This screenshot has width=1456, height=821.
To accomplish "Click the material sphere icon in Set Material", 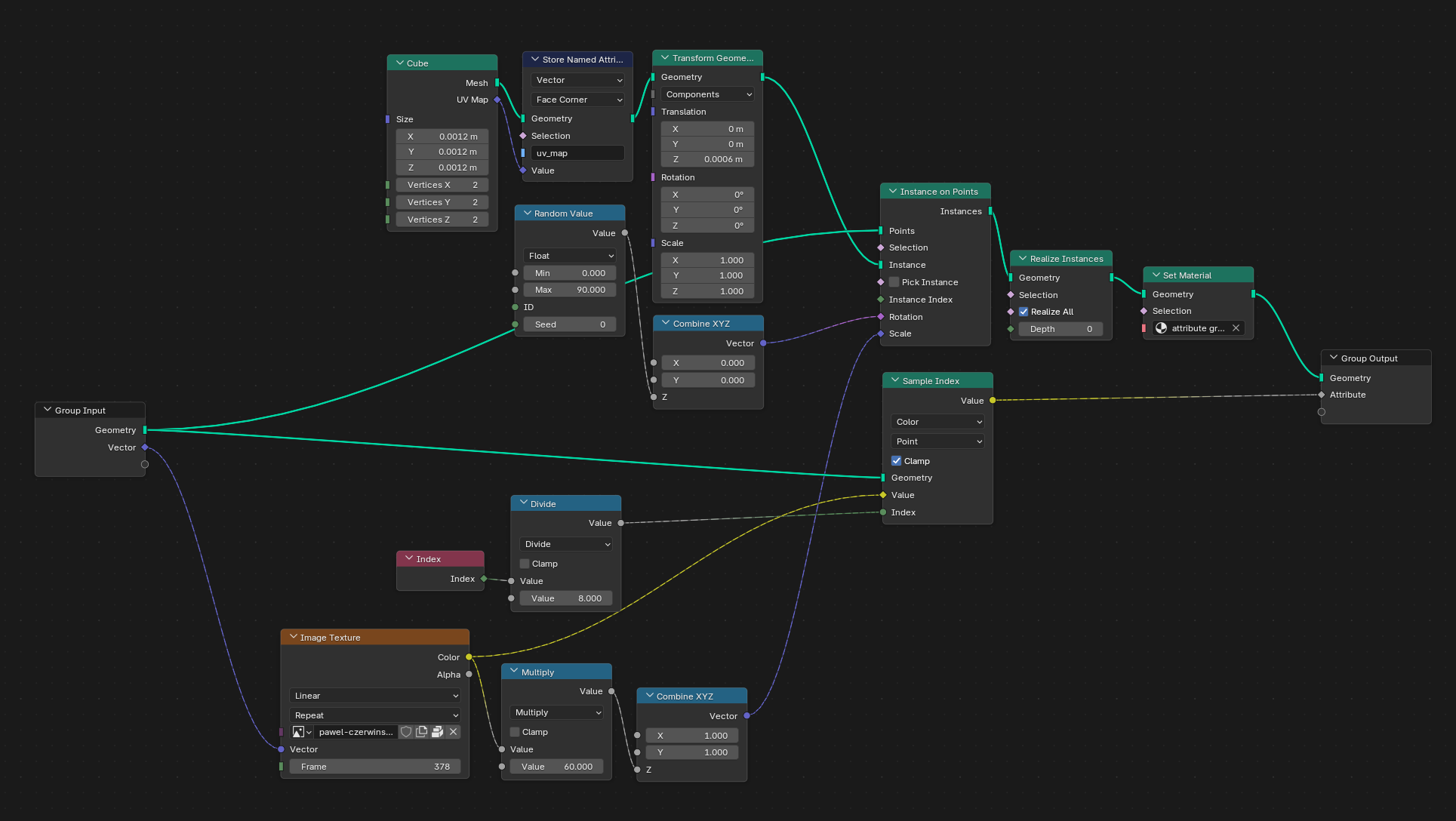I will pyautogui.click(x=1162, y=328).
